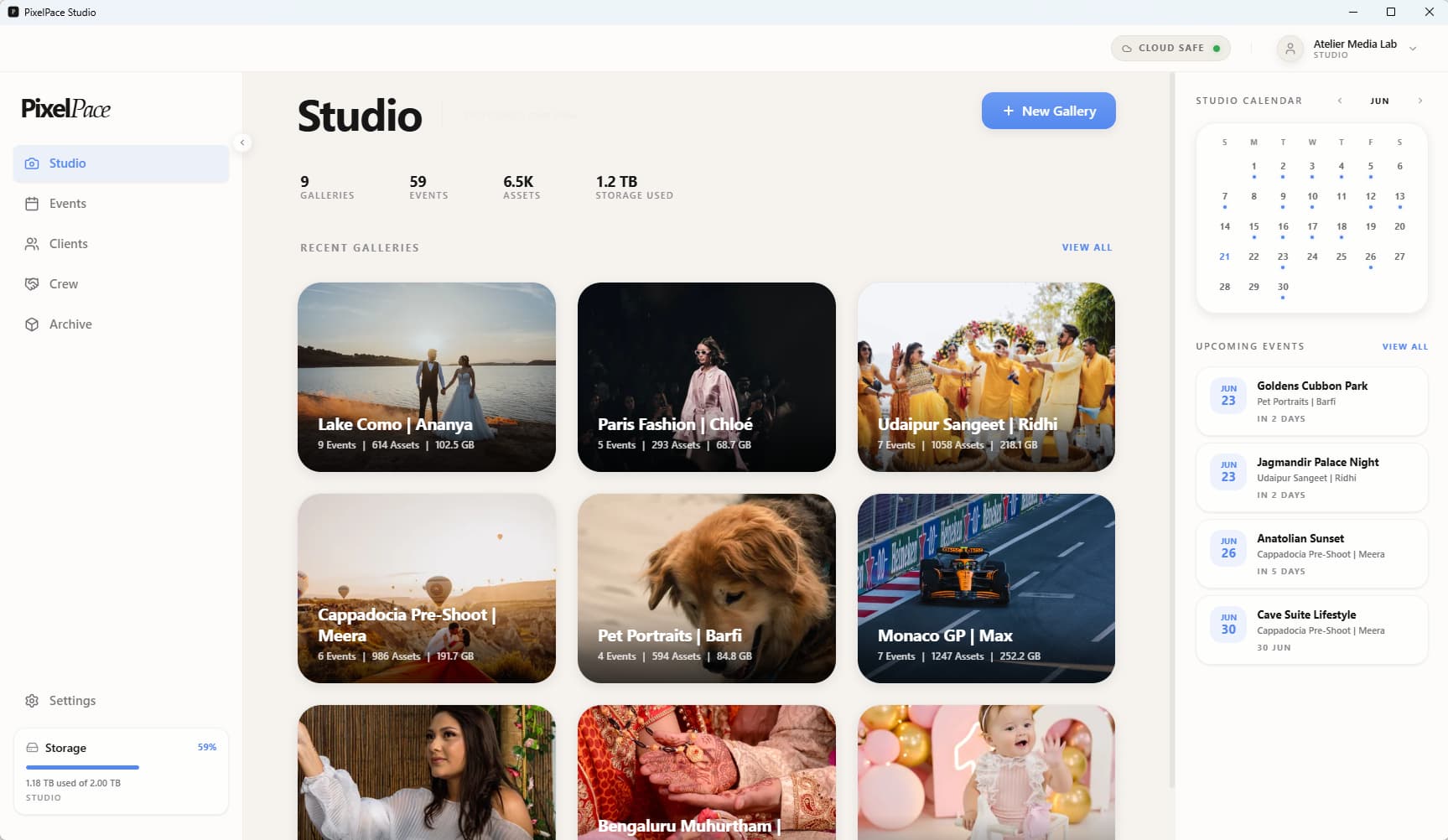Click the Crew handshake icon
The width and height of the screenshot is (1448, 840).
[x=32, y=284]
